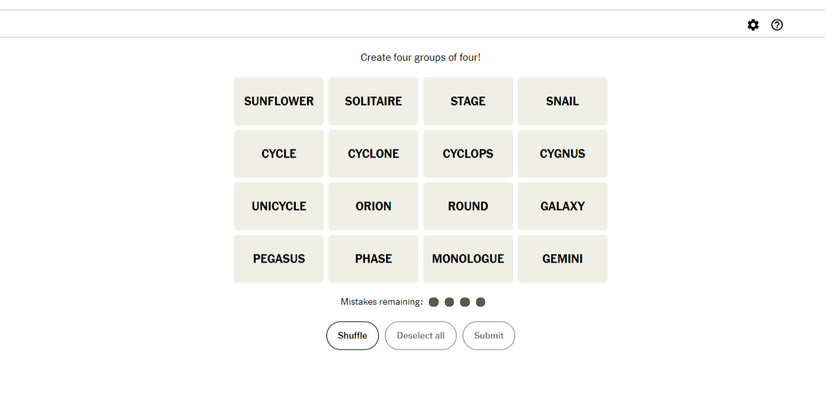Select the PHASE tile
Image resolution: width=825 pixels, height=412 pixels.
click(373, 259)
